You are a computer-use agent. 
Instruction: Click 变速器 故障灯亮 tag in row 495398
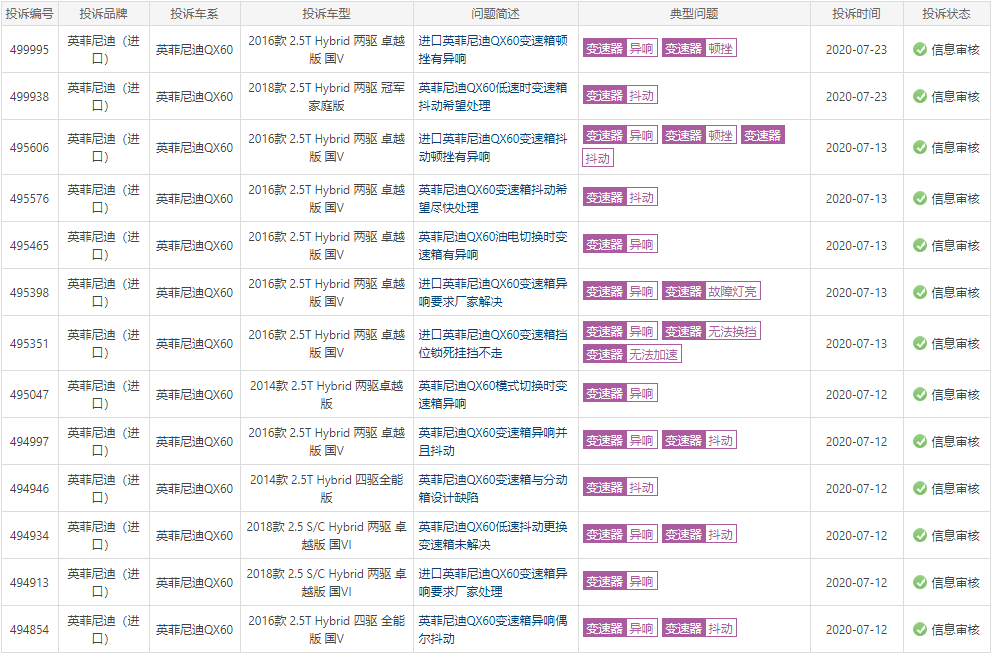tap(710, 292)
